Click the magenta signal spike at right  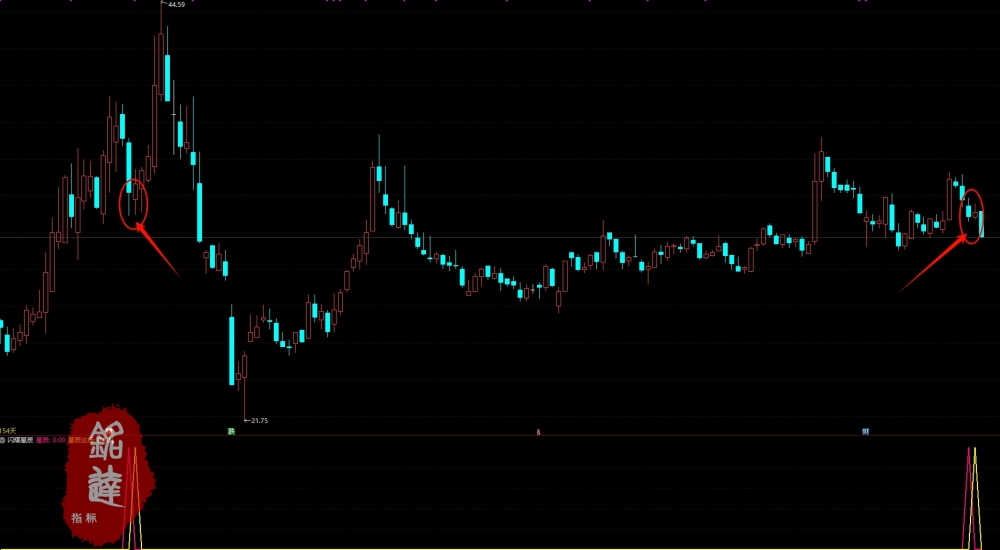point(969,498)
